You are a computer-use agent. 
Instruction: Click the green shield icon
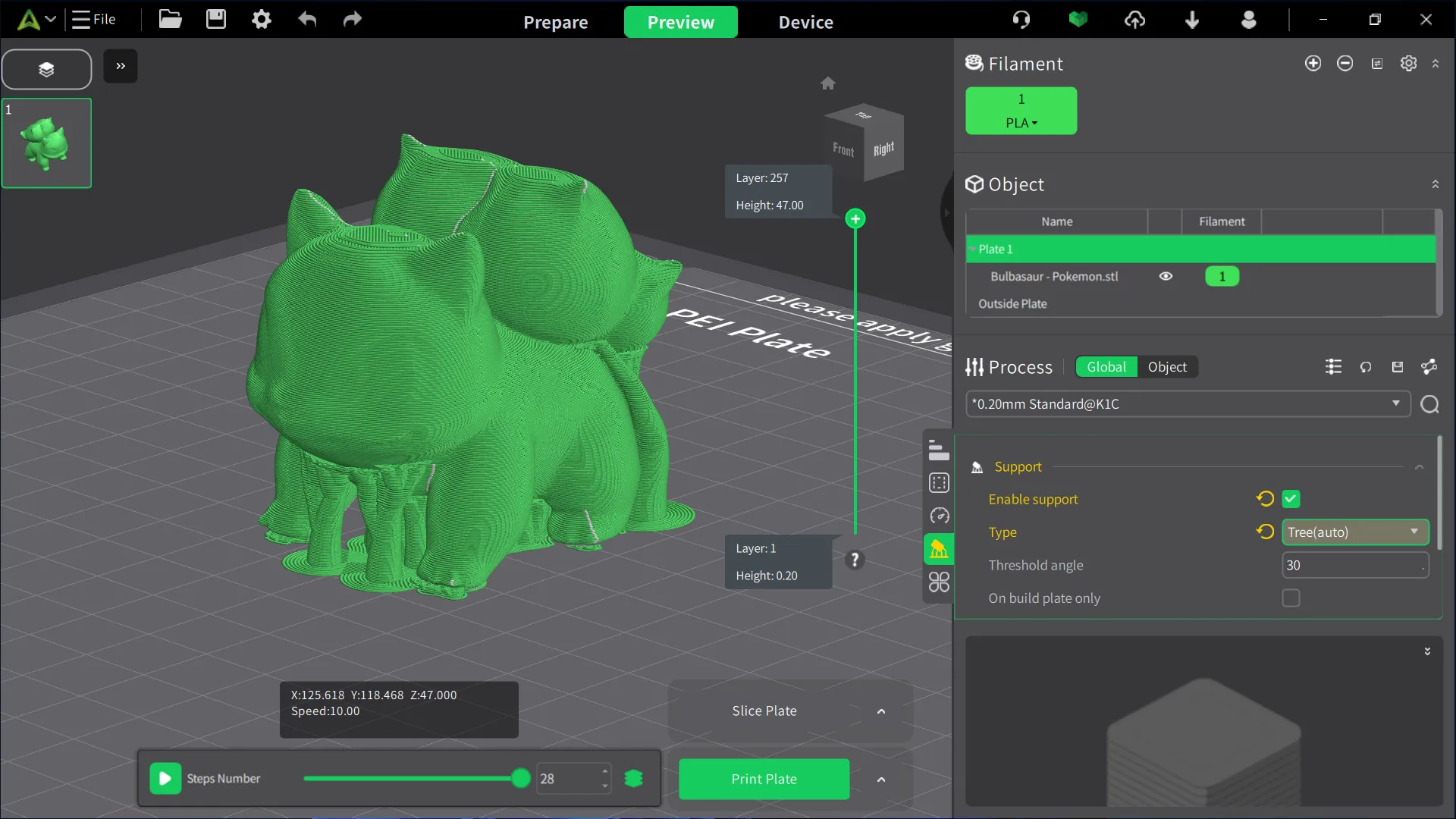click(x=1078, y=20)
